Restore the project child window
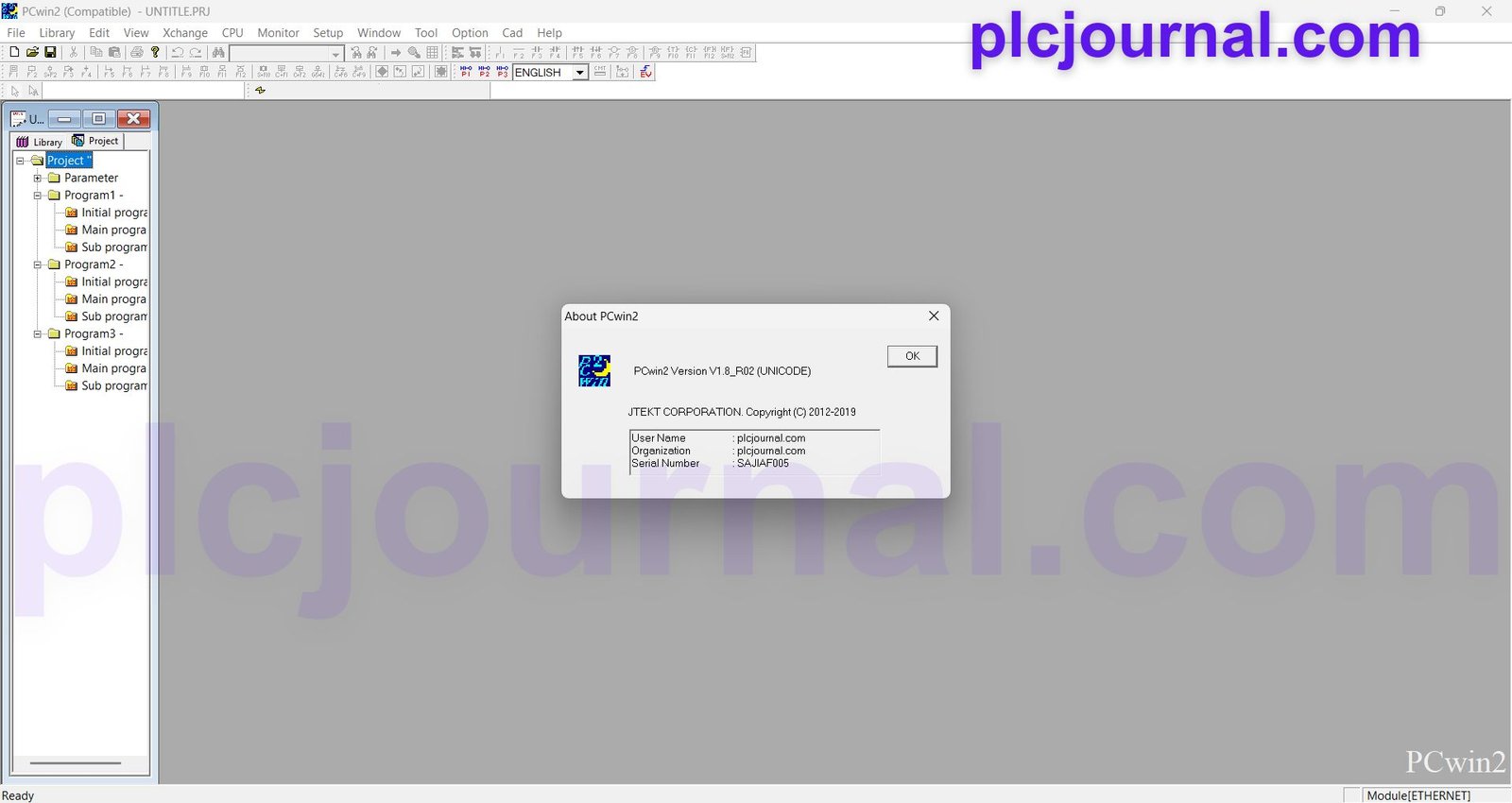Screen dimensions: 1512x803 [x=98, y=118]
